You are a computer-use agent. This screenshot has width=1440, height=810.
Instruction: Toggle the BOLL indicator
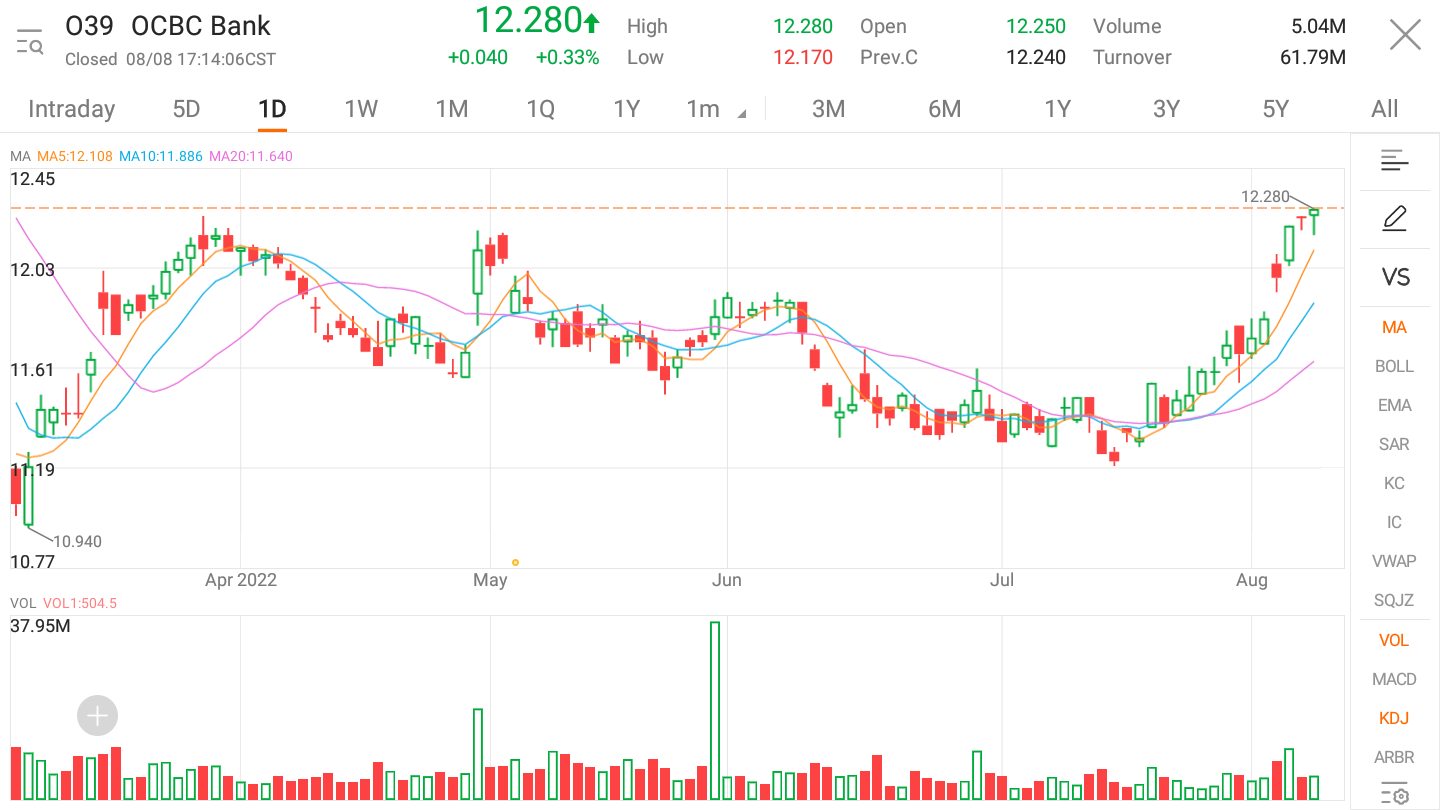1394,366
